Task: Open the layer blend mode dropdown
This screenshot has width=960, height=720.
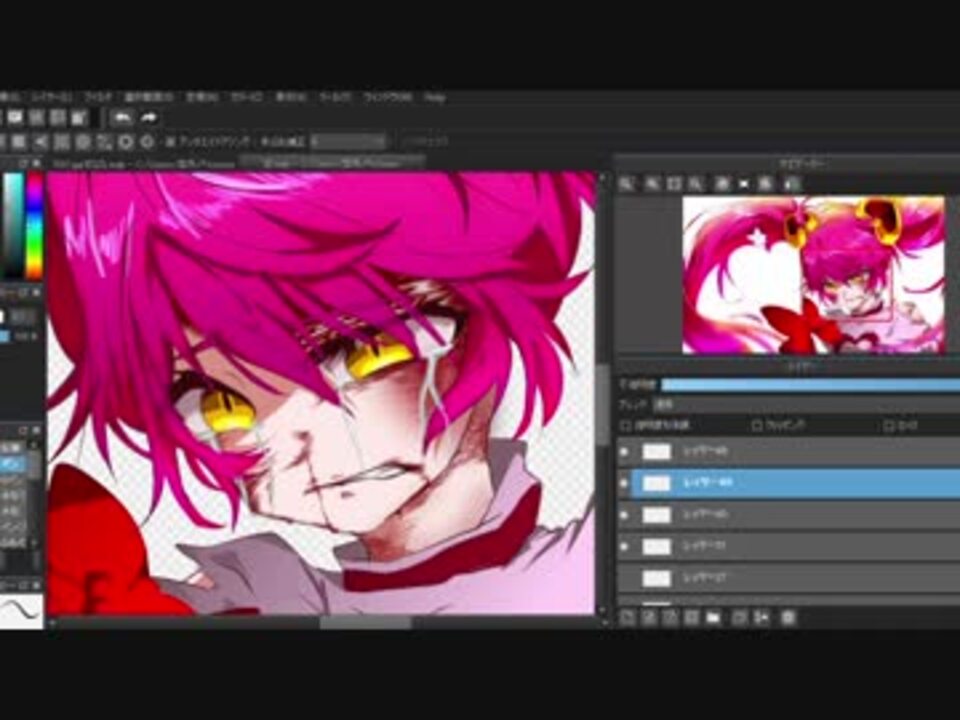Action: pyautogui.click(x=807, y=405)
